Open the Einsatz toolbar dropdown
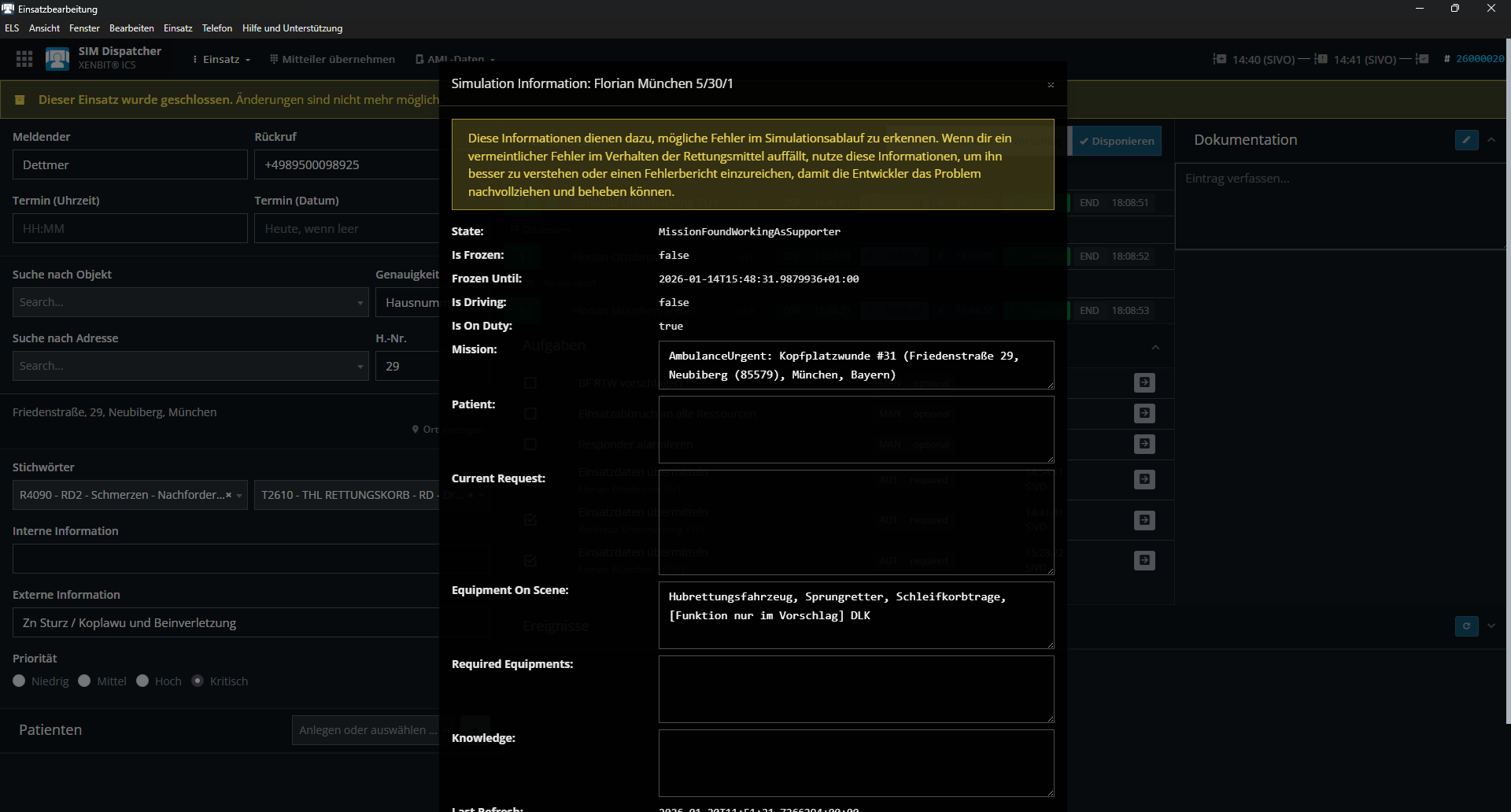The image size is (1511, 812). point(222,59)
